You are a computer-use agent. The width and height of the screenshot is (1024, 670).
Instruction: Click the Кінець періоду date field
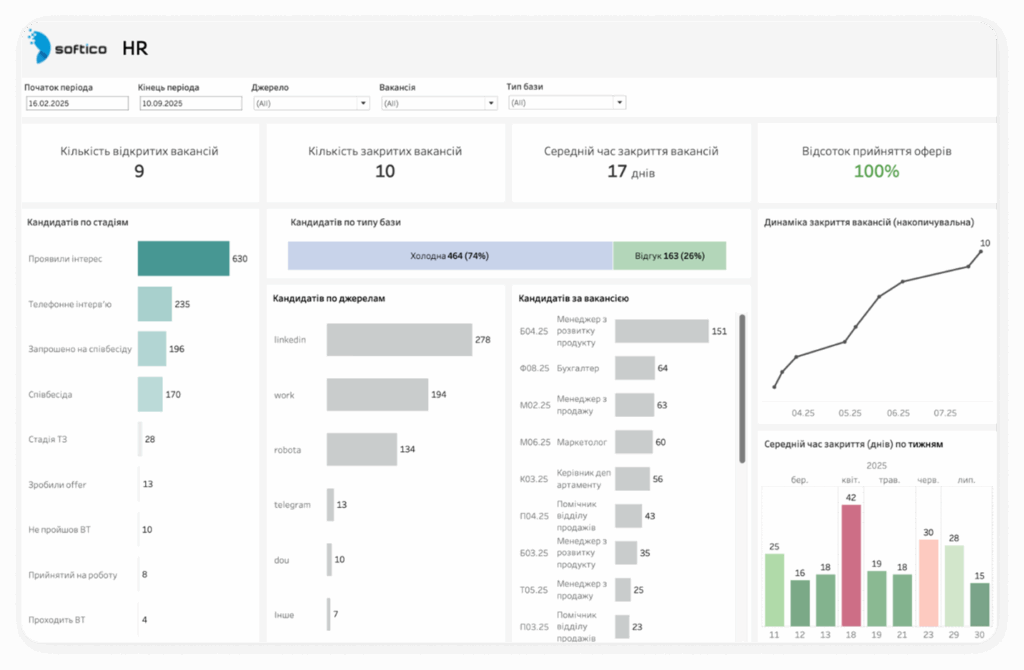(191, 103)
